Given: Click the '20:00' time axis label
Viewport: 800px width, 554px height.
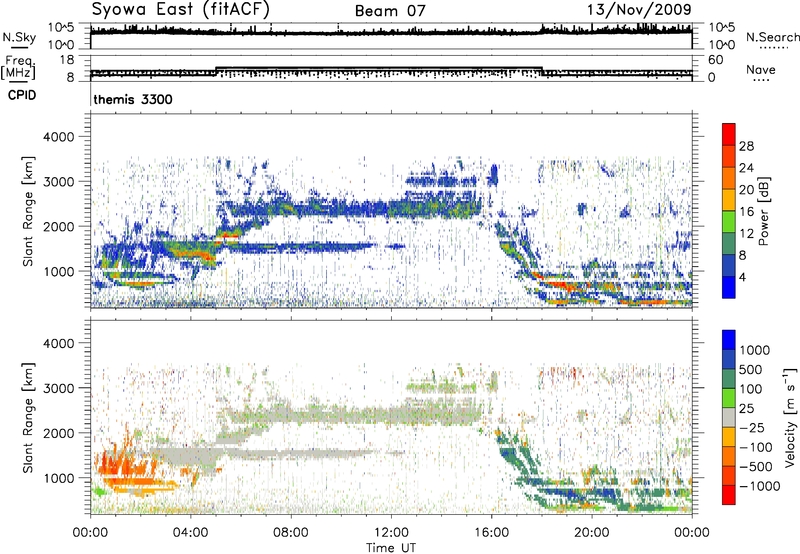Looking at the screenshot, I should coord(592,533).
